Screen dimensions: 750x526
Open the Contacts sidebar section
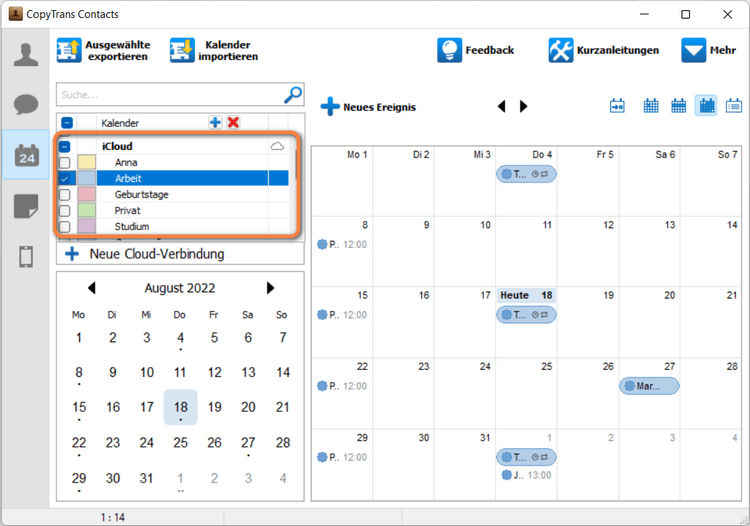coord(26,54)
